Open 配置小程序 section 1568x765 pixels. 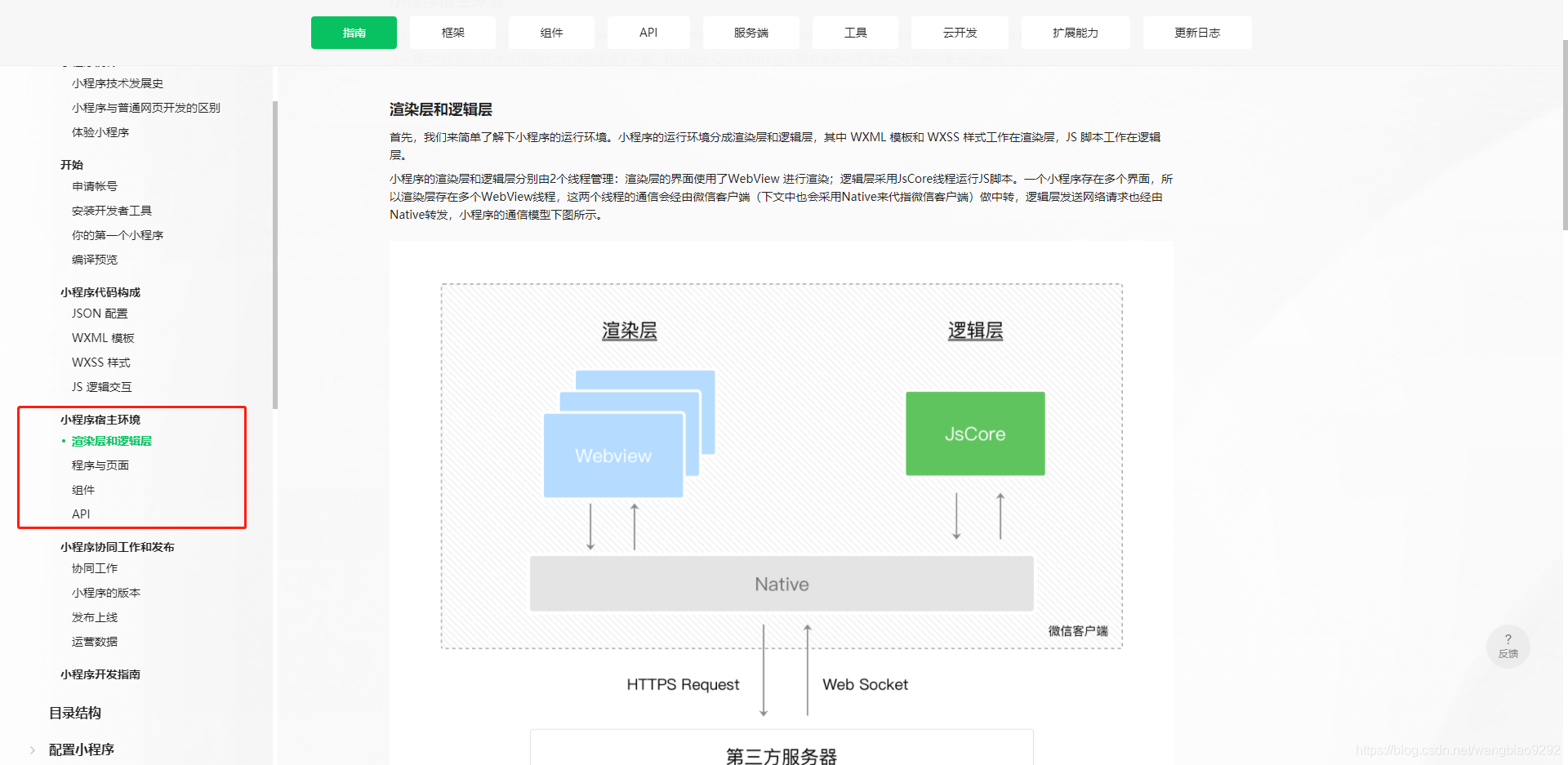[82, 749]
